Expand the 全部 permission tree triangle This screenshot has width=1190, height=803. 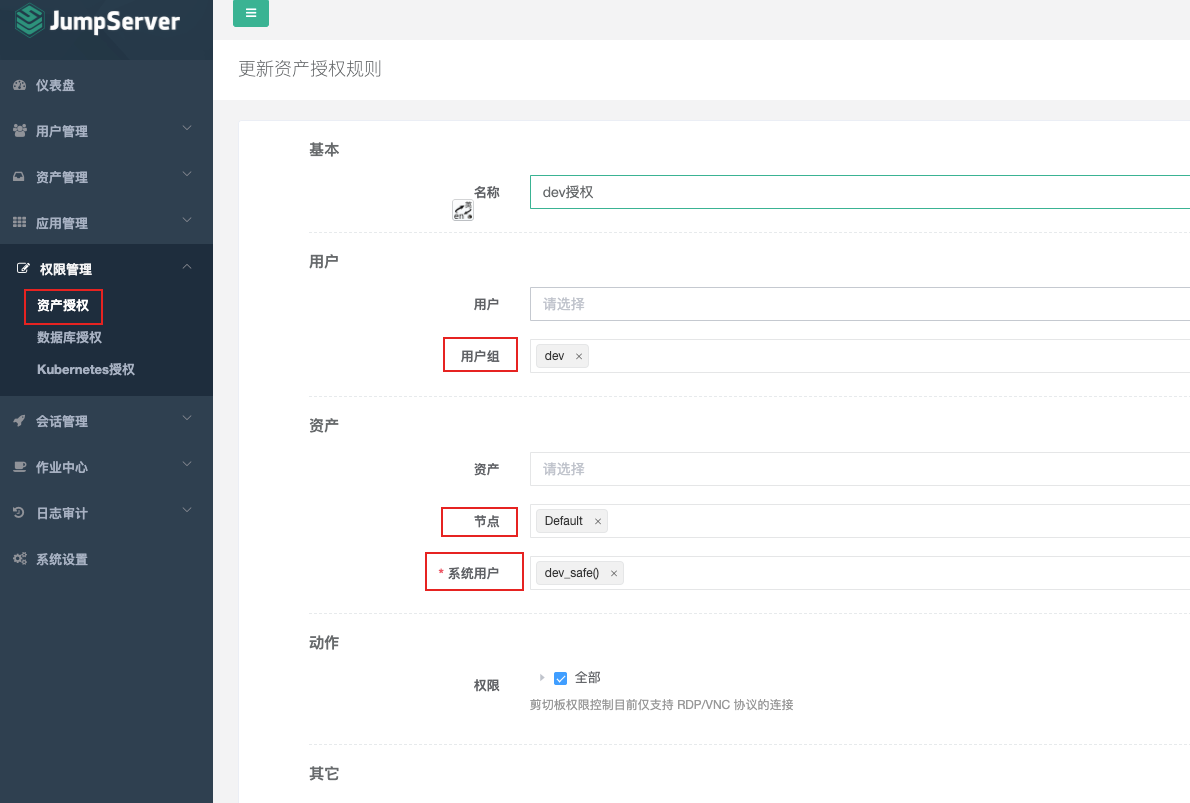click(542, 677)
